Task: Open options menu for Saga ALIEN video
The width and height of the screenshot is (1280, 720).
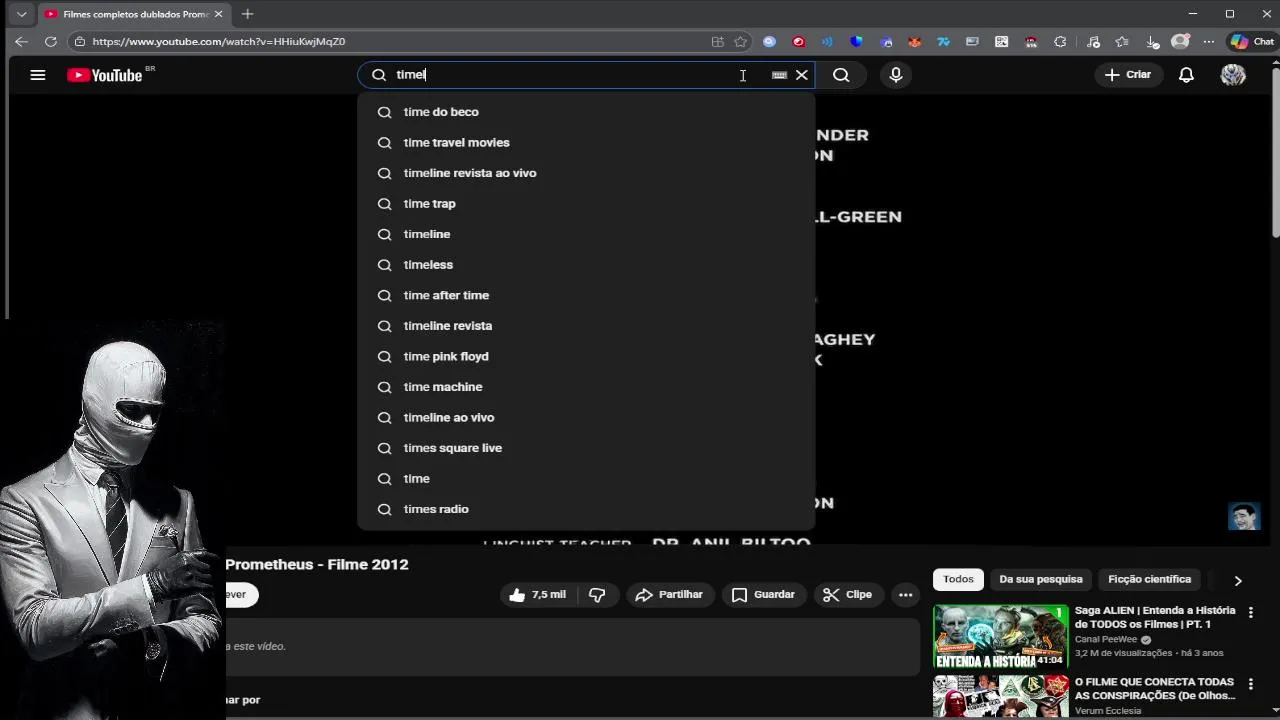Action: pos(1250,613)
